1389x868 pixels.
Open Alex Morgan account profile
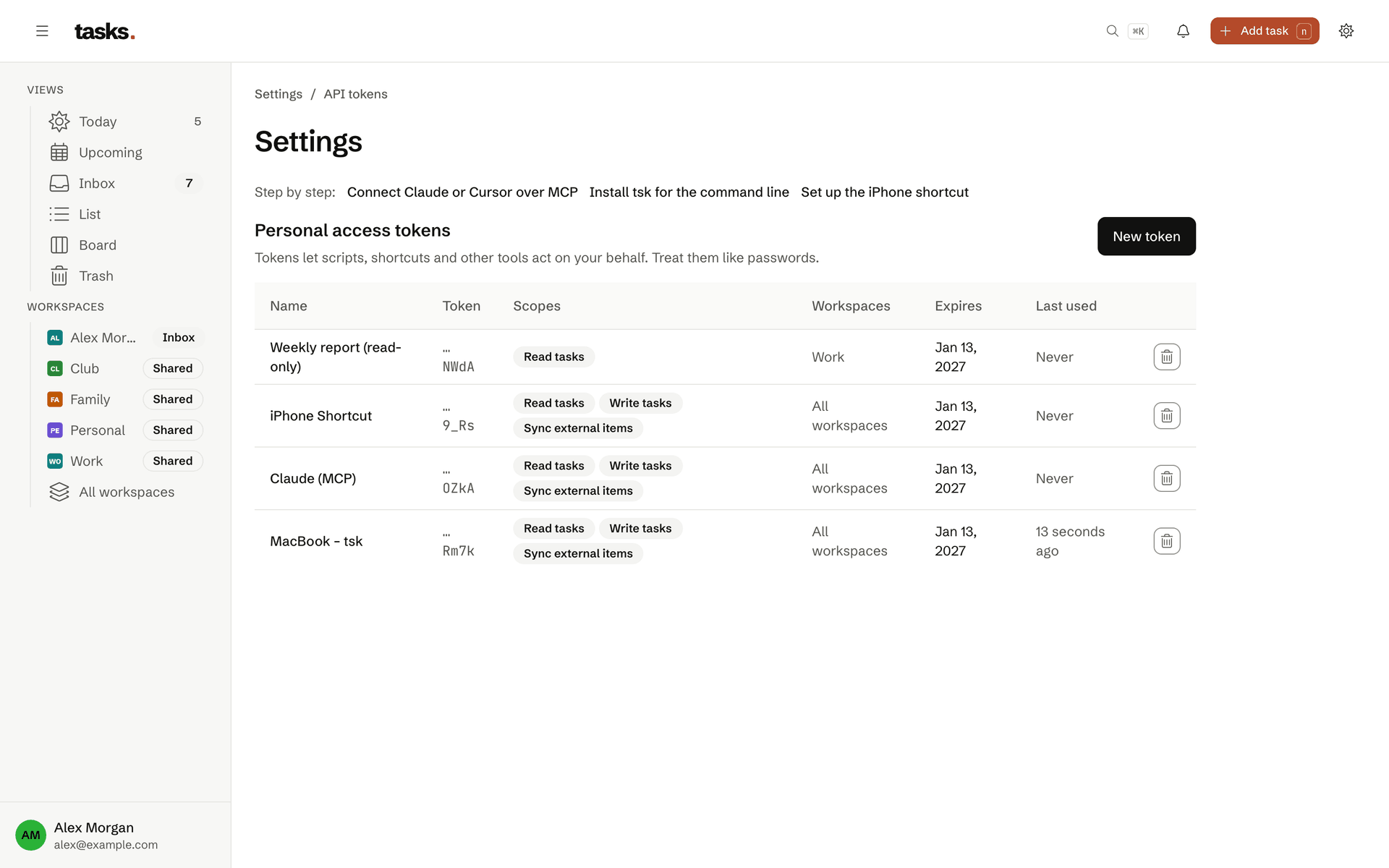(x=116, y=835)
